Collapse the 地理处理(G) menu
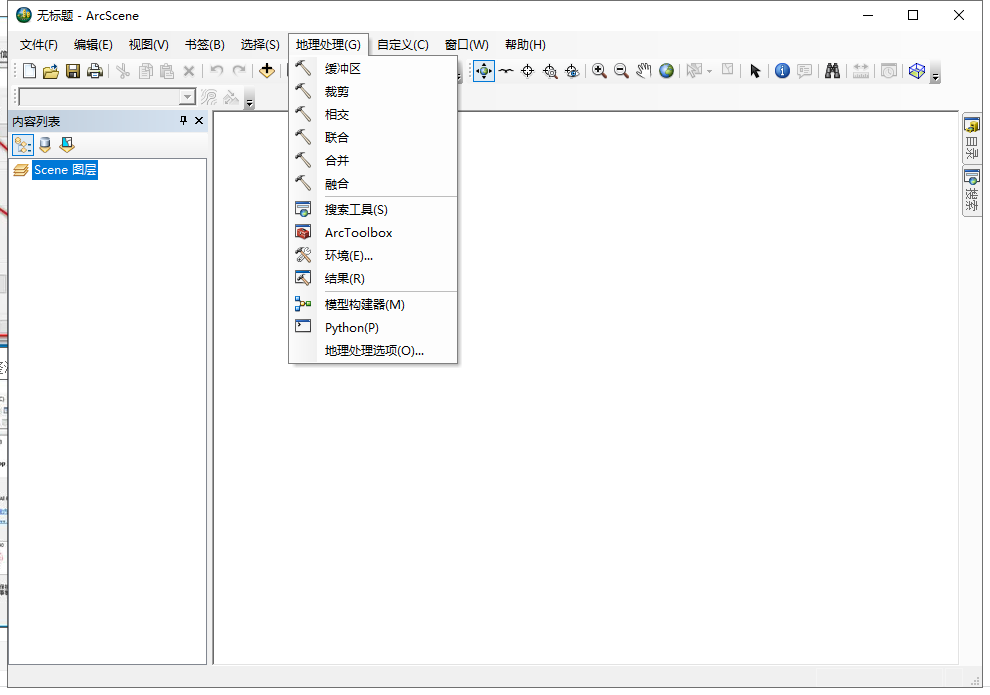The height and width of the screenshot is (695, 990). [x=328, y=45]
